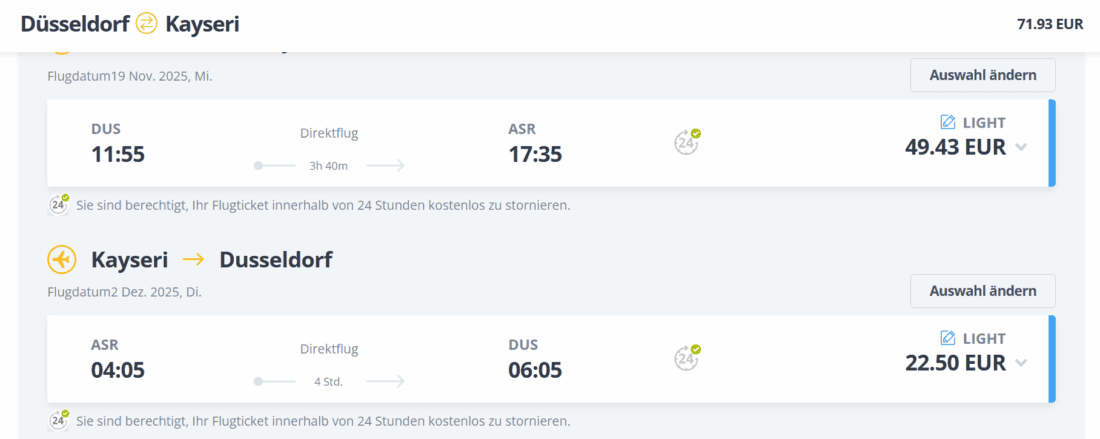Click the 24h icon under the outbound flight card
Screen dimensions: 1100x439
59,205
